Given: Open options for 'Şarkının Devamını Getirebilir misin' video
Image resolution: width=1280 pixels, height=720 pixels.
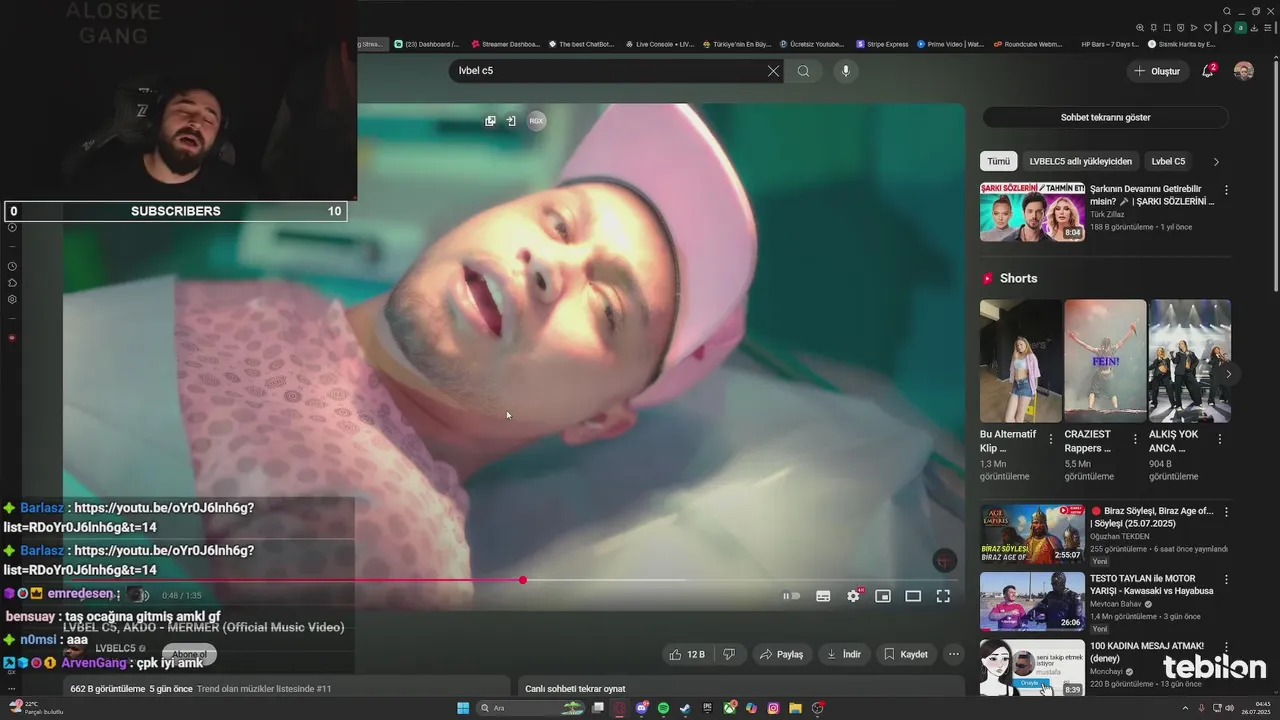Looking at the screenshot, I should (1227, 190).
